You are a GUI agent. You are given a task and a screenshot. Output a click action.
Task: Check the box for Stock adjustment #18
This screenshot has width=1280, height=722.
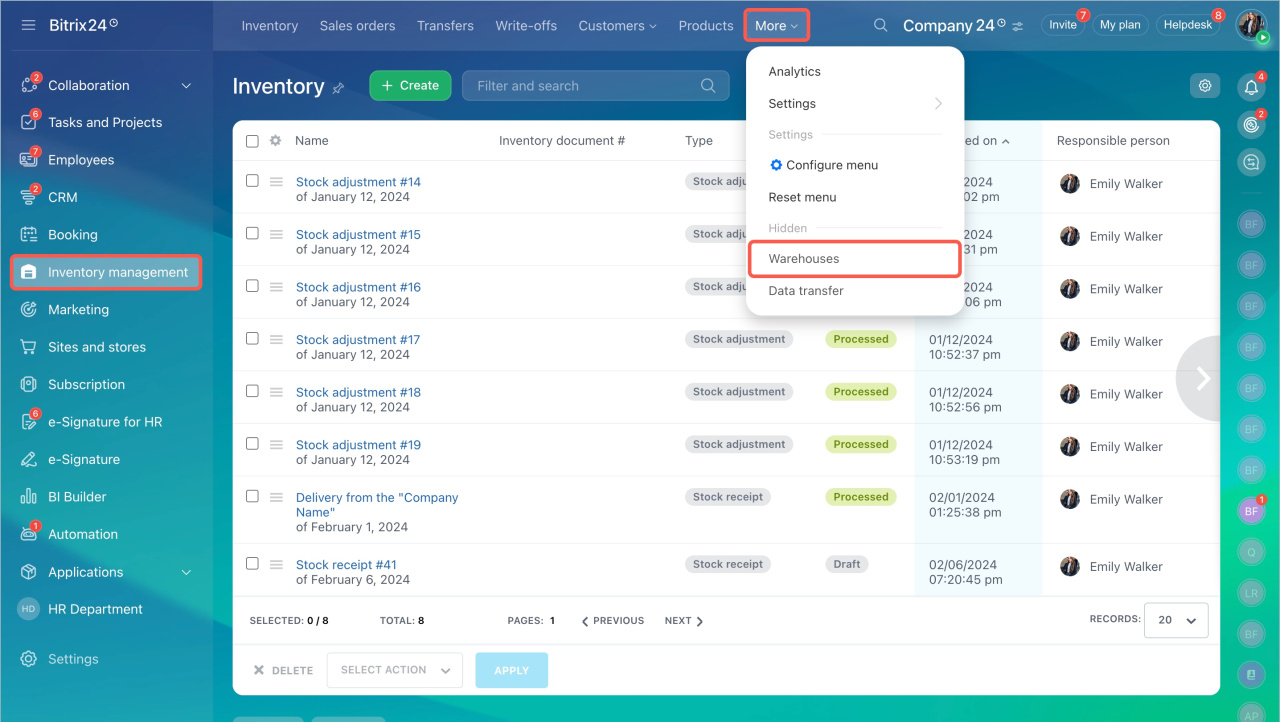pos(252,391)
